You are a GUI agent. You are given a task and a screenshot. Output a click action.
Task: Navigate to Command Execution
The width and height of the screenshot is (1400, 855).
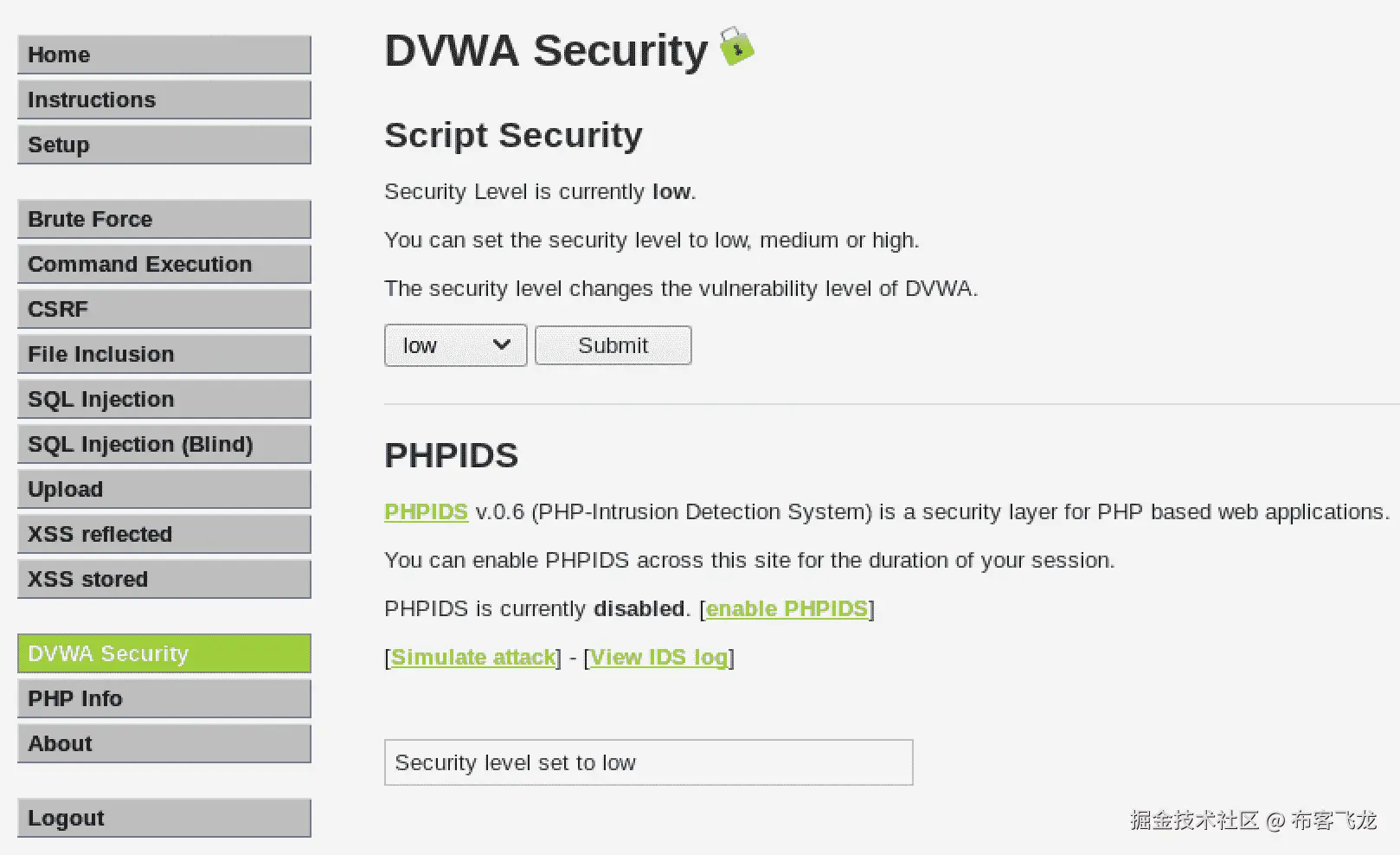click(164, 264)
